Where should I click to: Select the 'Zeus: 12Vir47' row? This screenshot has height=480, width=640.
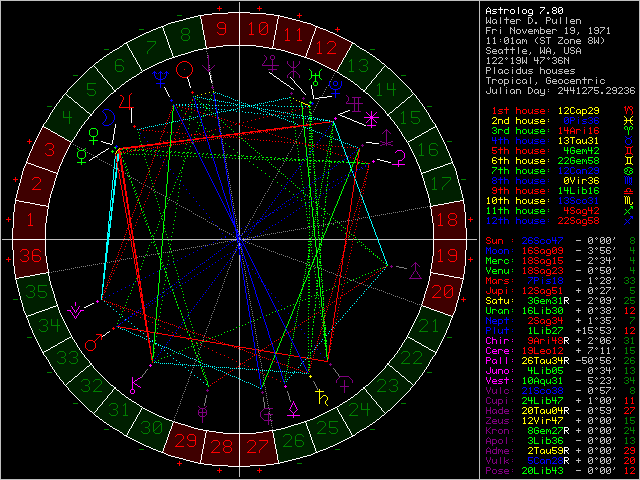pos(560,421)
